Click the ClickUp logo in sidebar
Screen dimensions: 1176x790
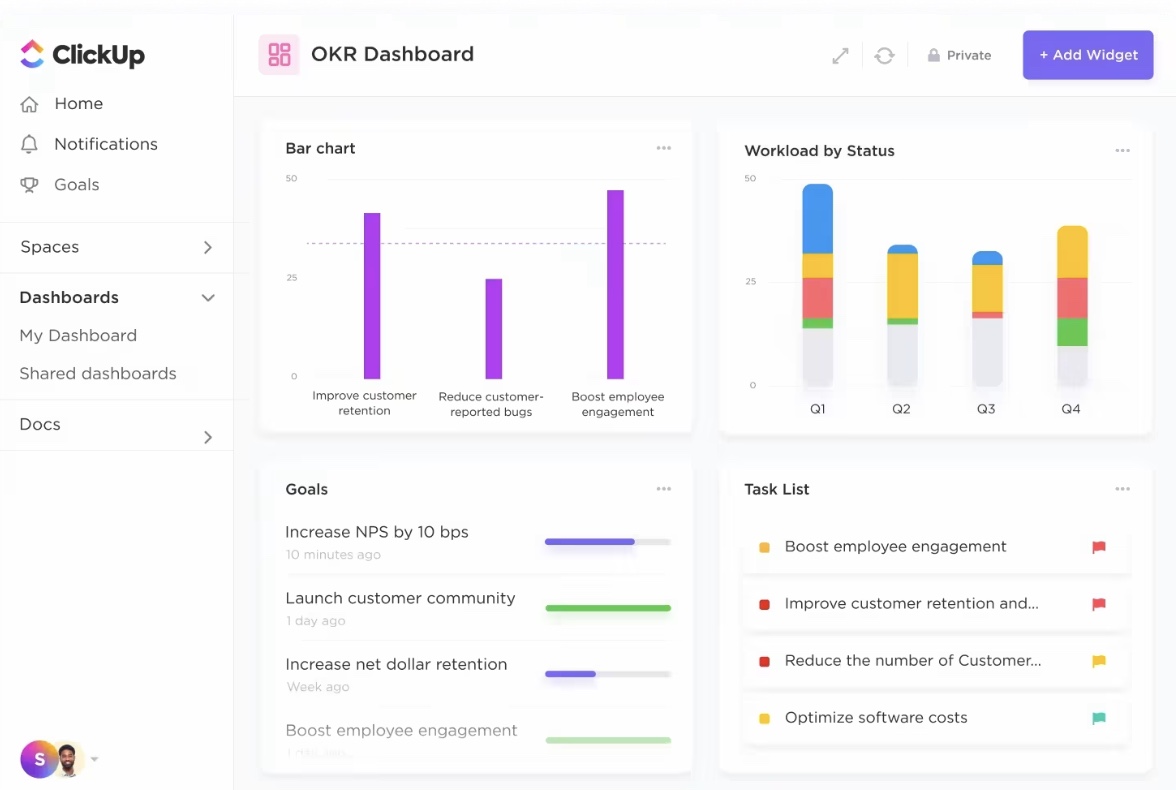click(82, 54)
